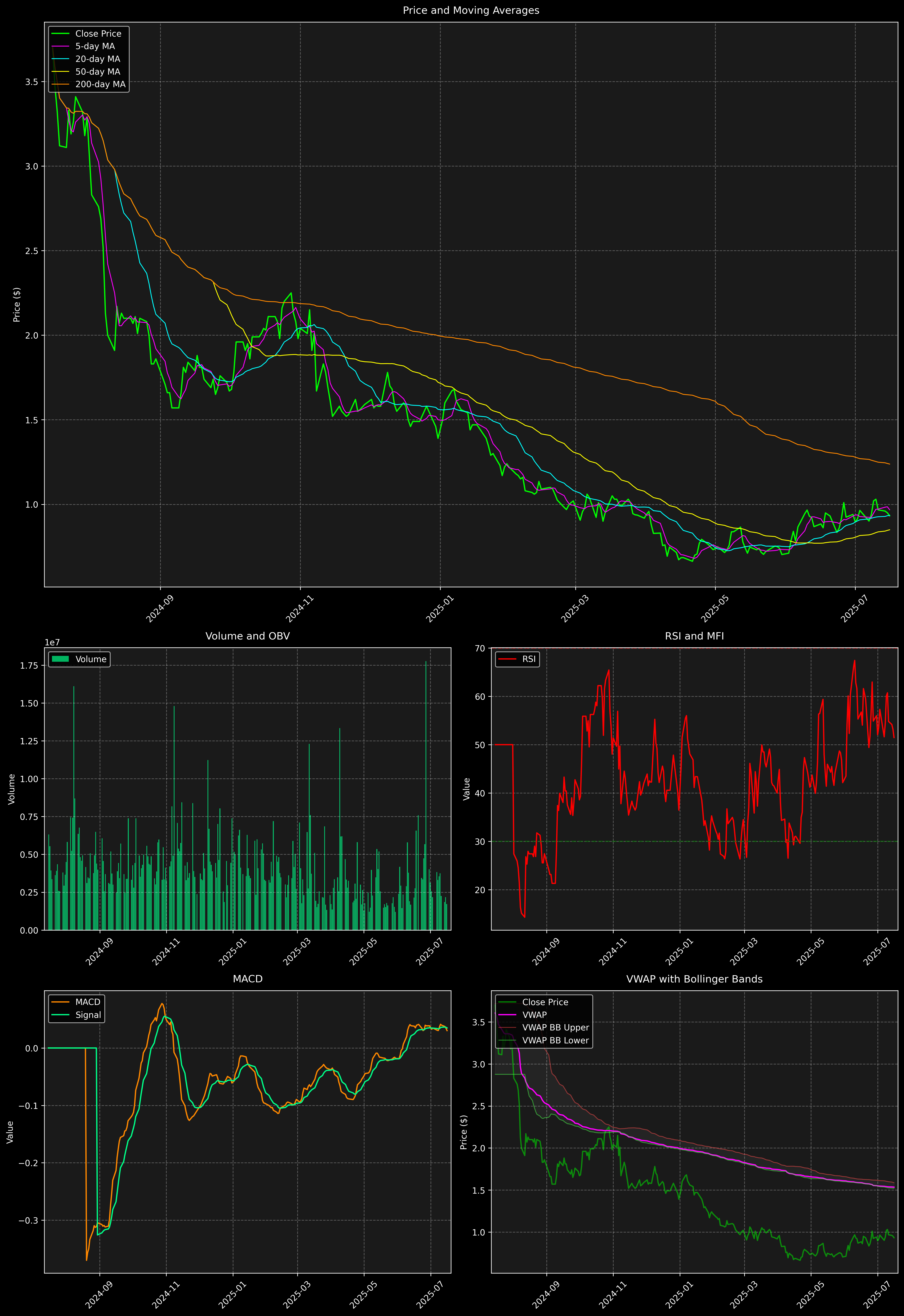904x1316 pixels.
Task: Select the "5-day MA" legend label
Action: tap(95, 47)
